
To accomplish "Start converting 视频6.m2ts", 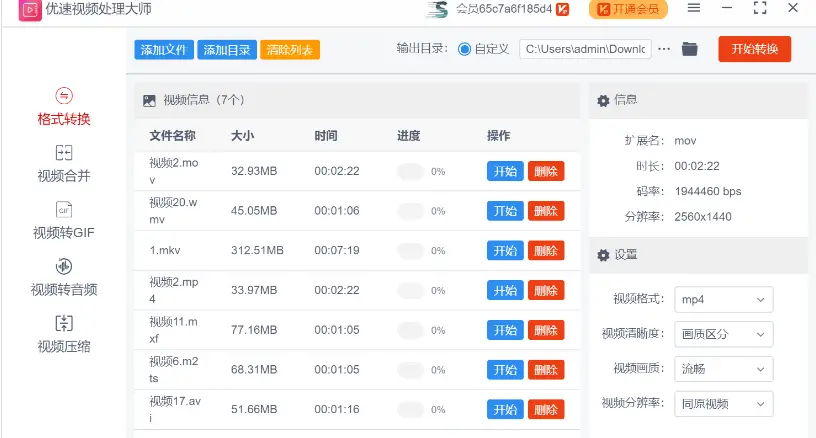I will 505,370.
